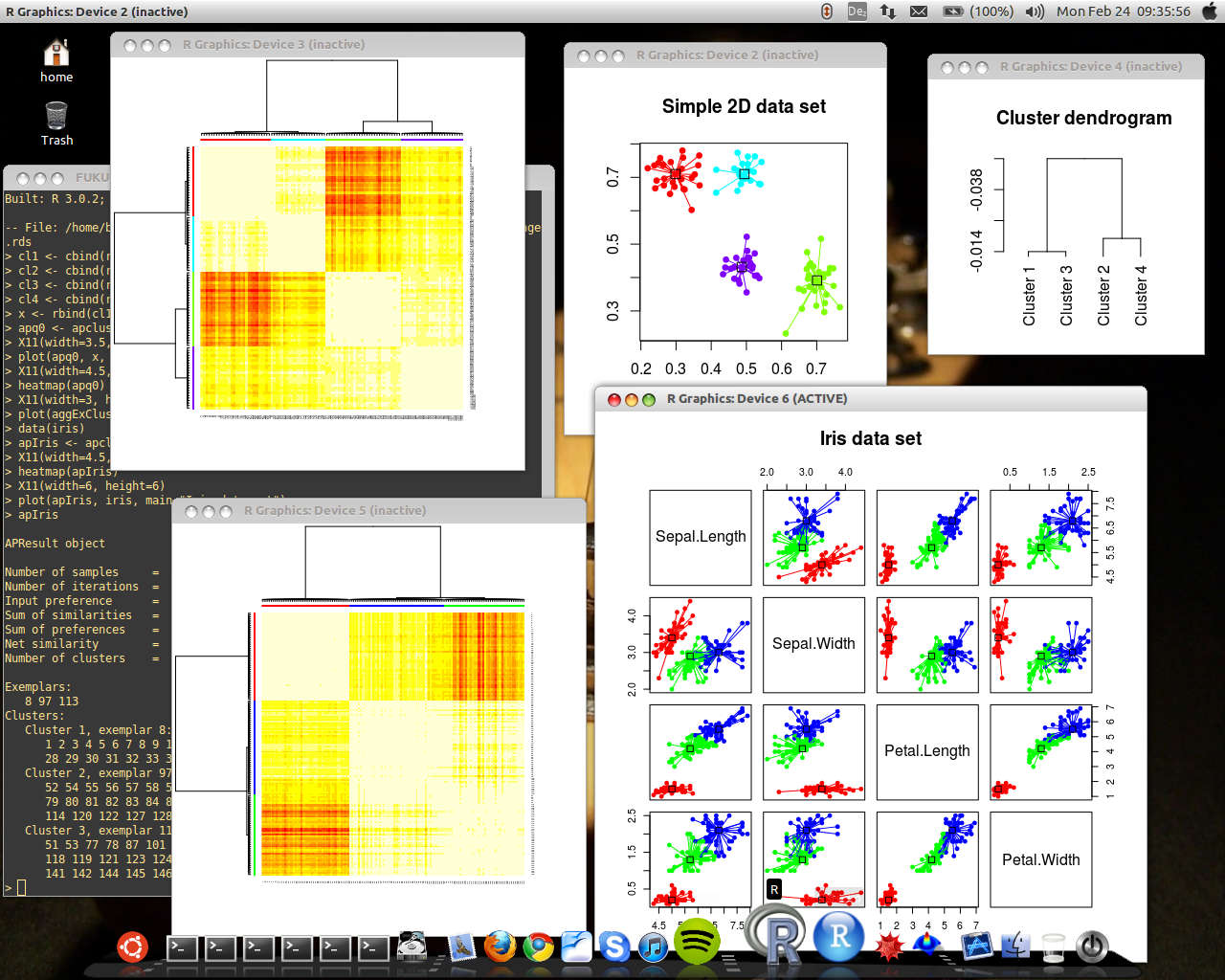Show the calendar from the clock

click(x=1123, y=11)
